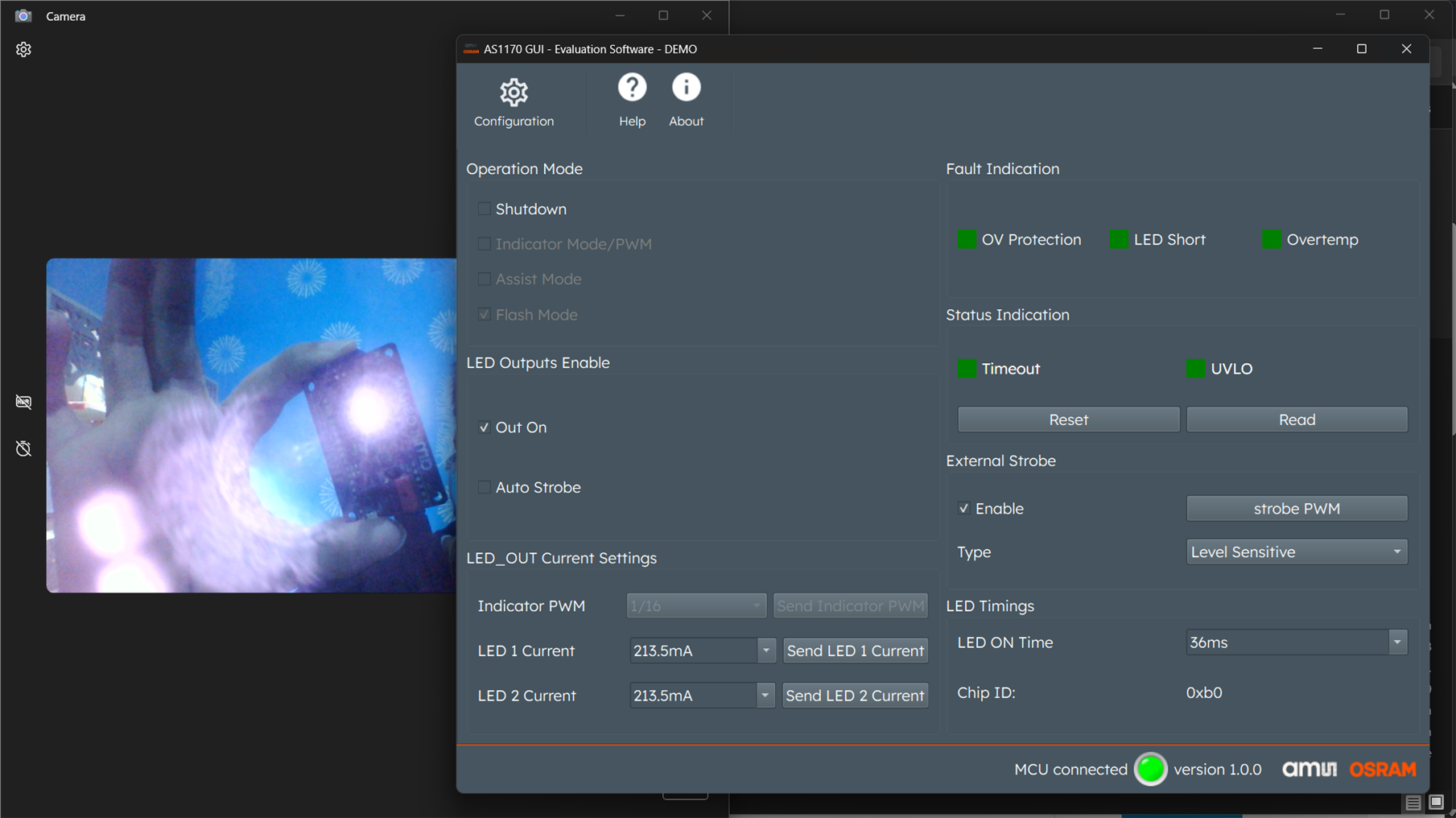Click the Overtemp fault indicator
Image resolution: width=1456 pixels, height=818 pixels.
pos(1271,240)
